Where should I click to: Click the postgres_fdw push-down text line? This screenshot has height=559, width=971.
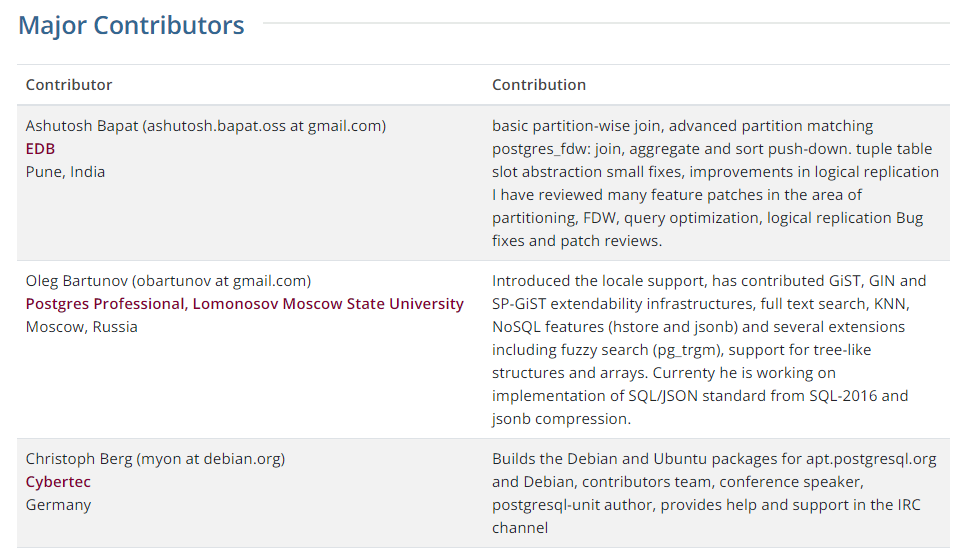(712, 149)
